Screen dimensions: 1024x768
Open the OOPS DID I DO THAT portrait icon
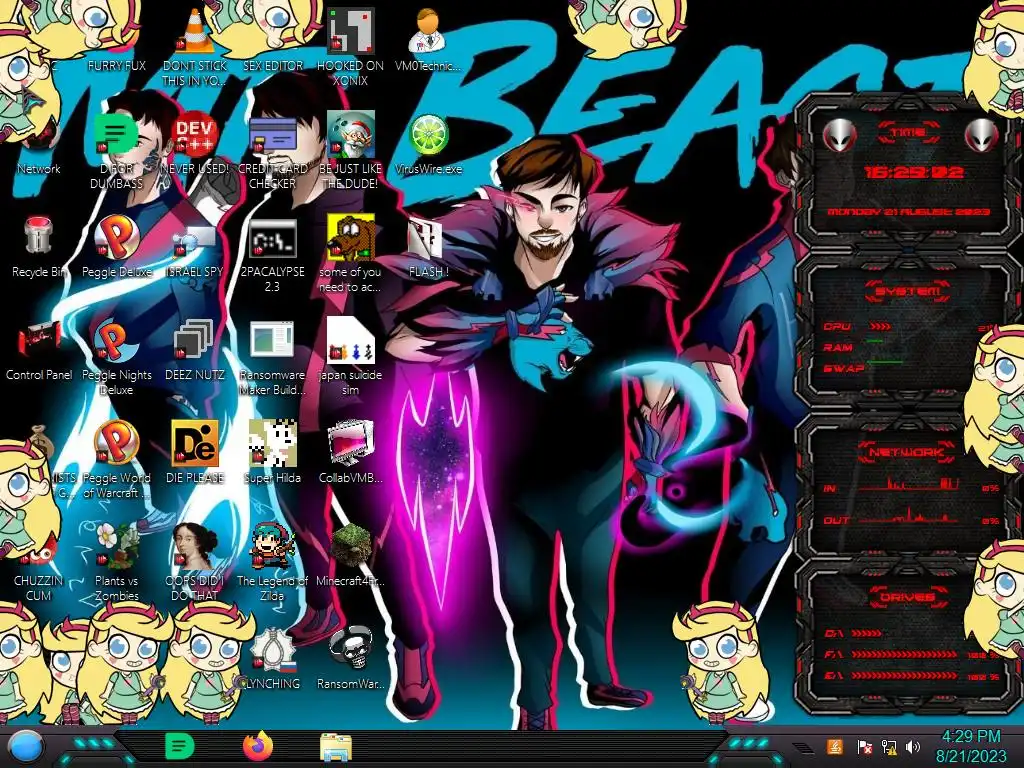195,546
